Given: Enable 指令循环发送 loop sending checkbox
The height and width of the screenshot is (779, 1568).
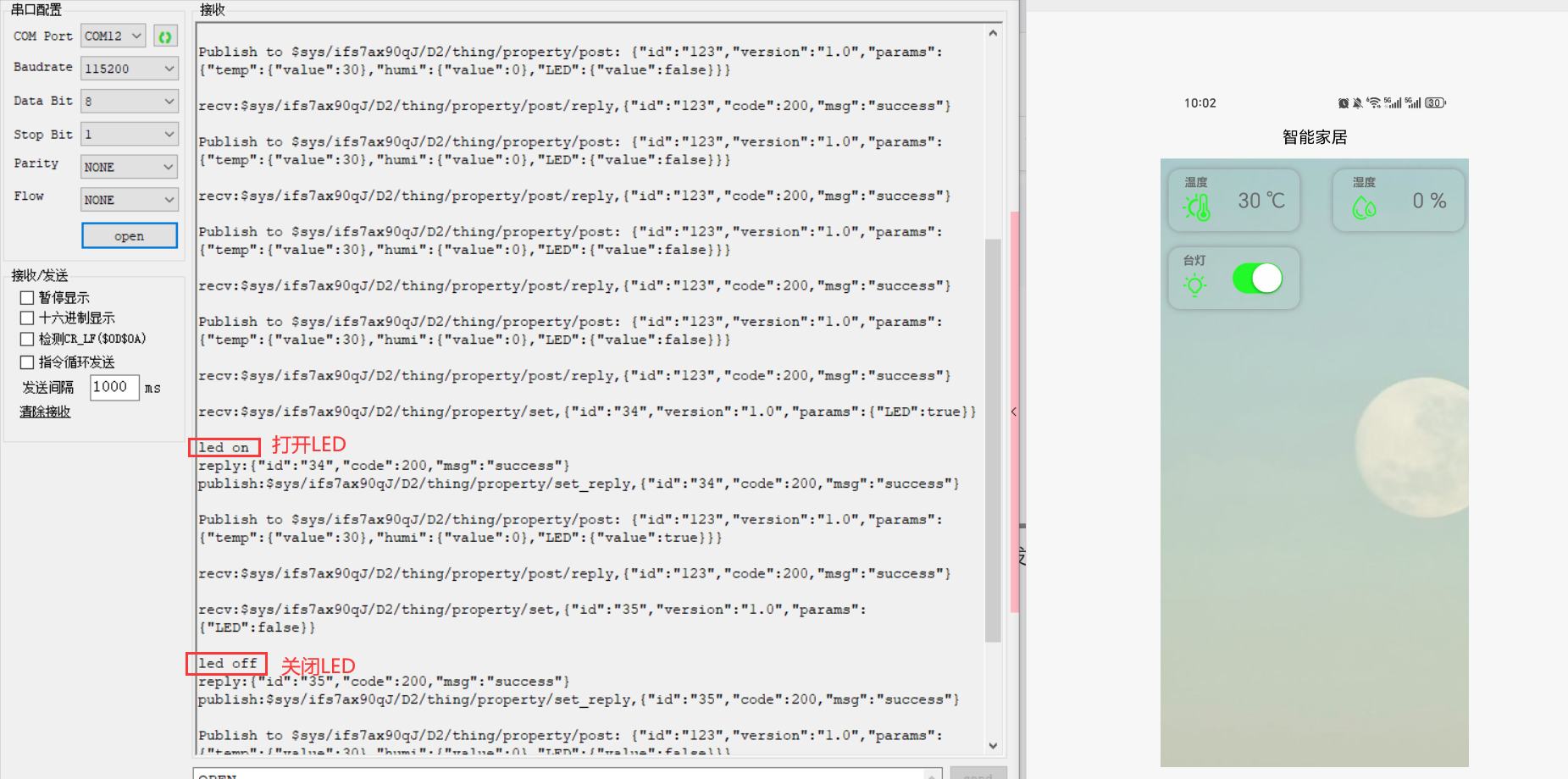Looking at the screenshot, I should [x=27, y=362].
